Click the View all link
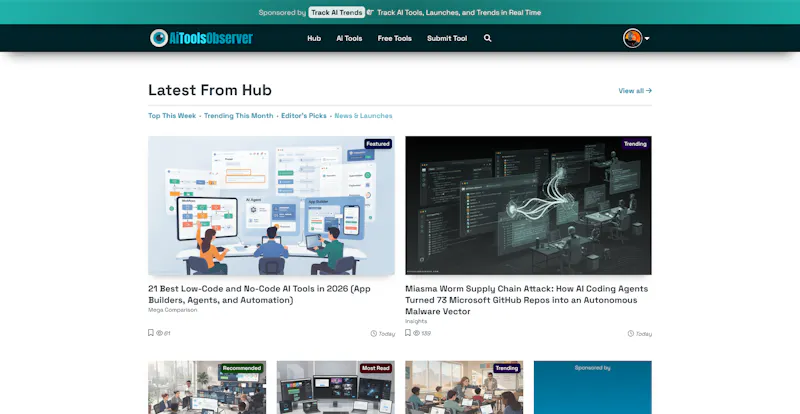 tap(635, 91)
